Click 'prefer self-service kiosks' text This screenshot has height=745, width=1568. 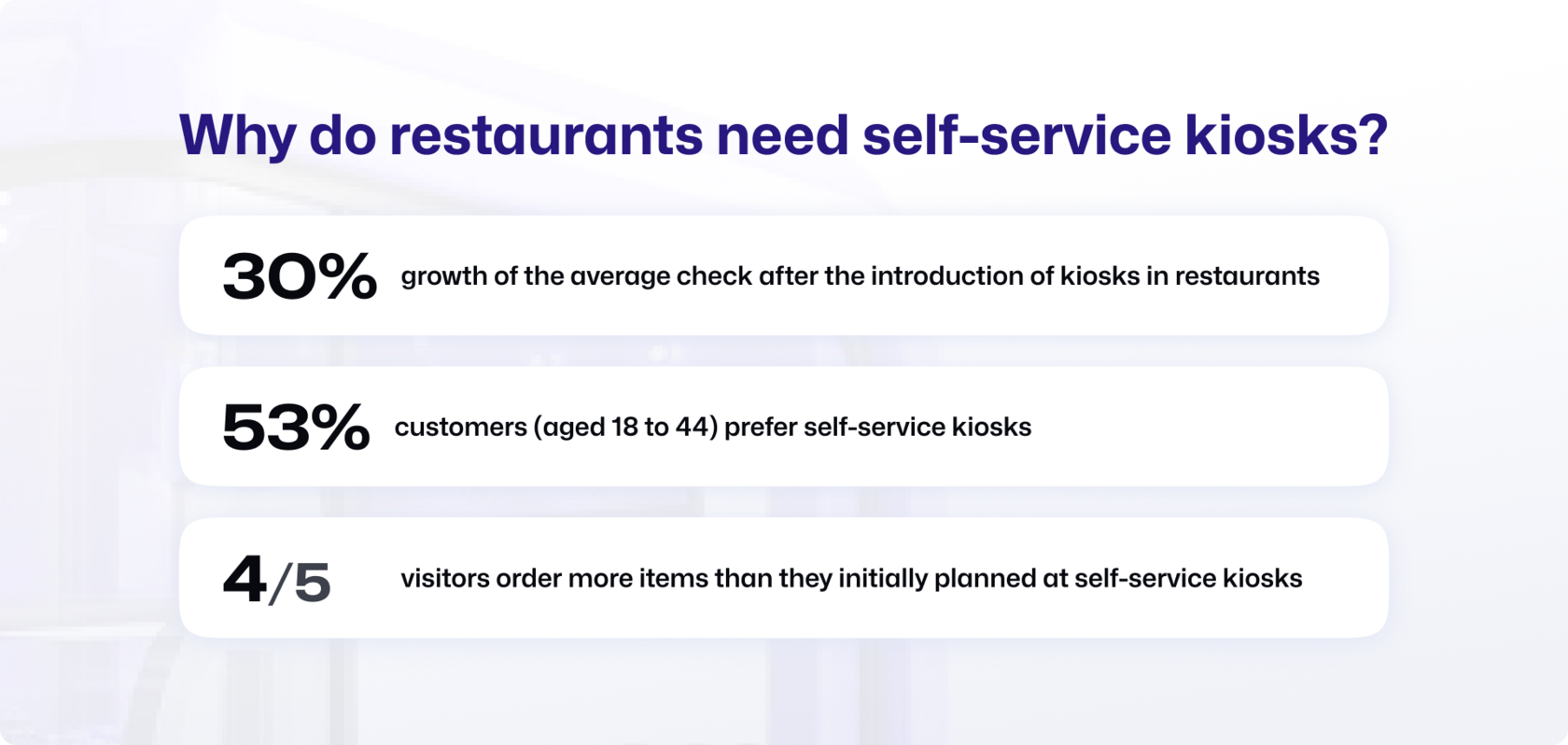(877, 427)
